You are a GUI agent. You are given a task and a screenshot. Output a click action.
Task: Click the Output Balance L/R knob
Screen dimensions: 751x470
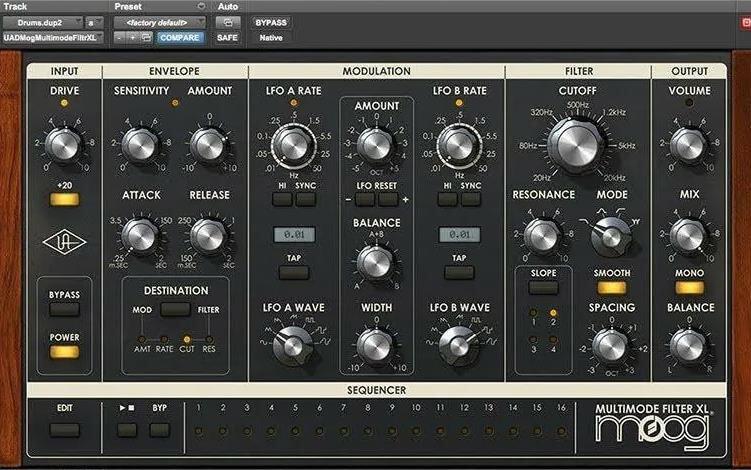(x=688, y=345)
